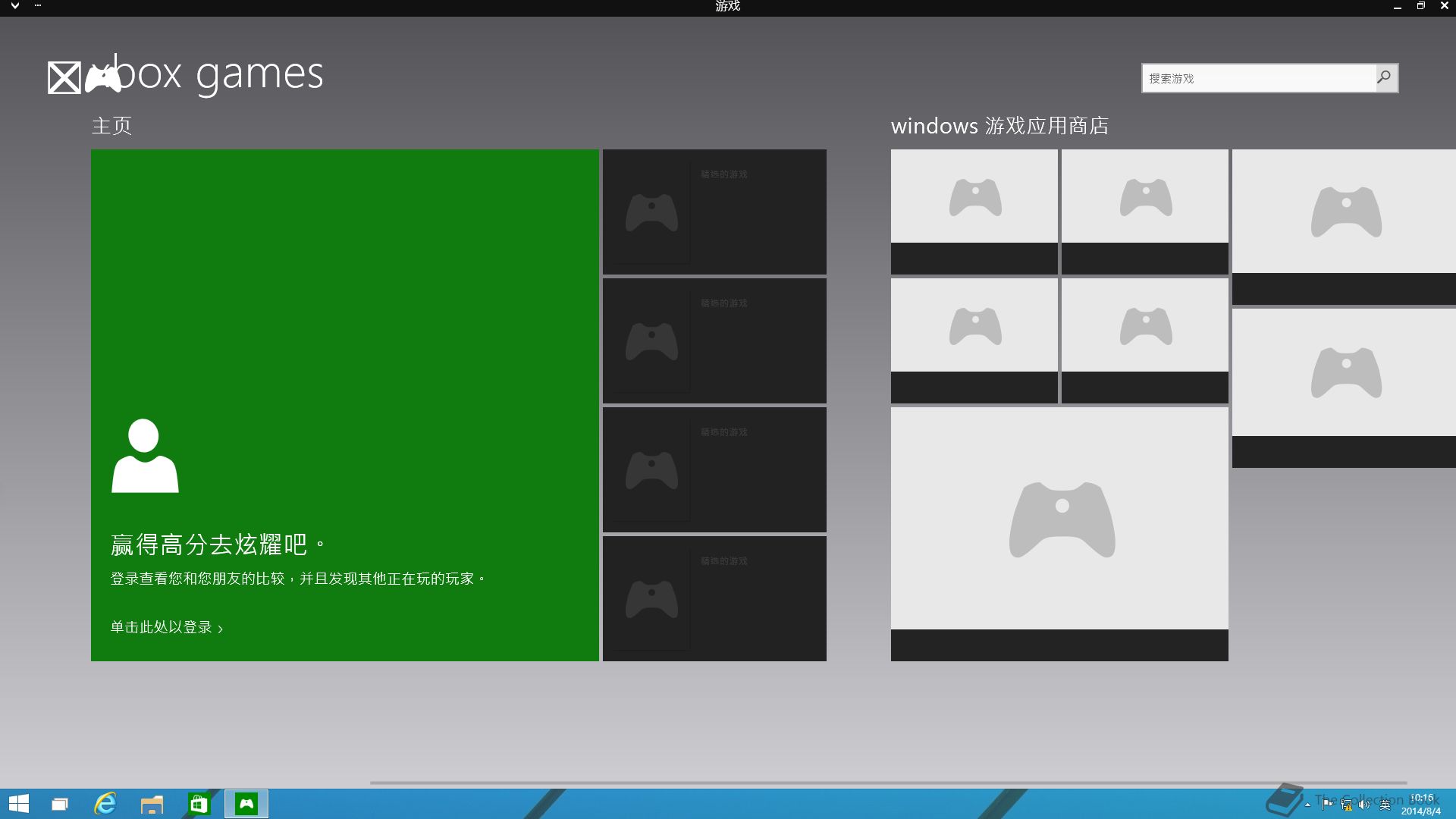
Task: Open File Explorer from taskbar
Action: (152, 804)
